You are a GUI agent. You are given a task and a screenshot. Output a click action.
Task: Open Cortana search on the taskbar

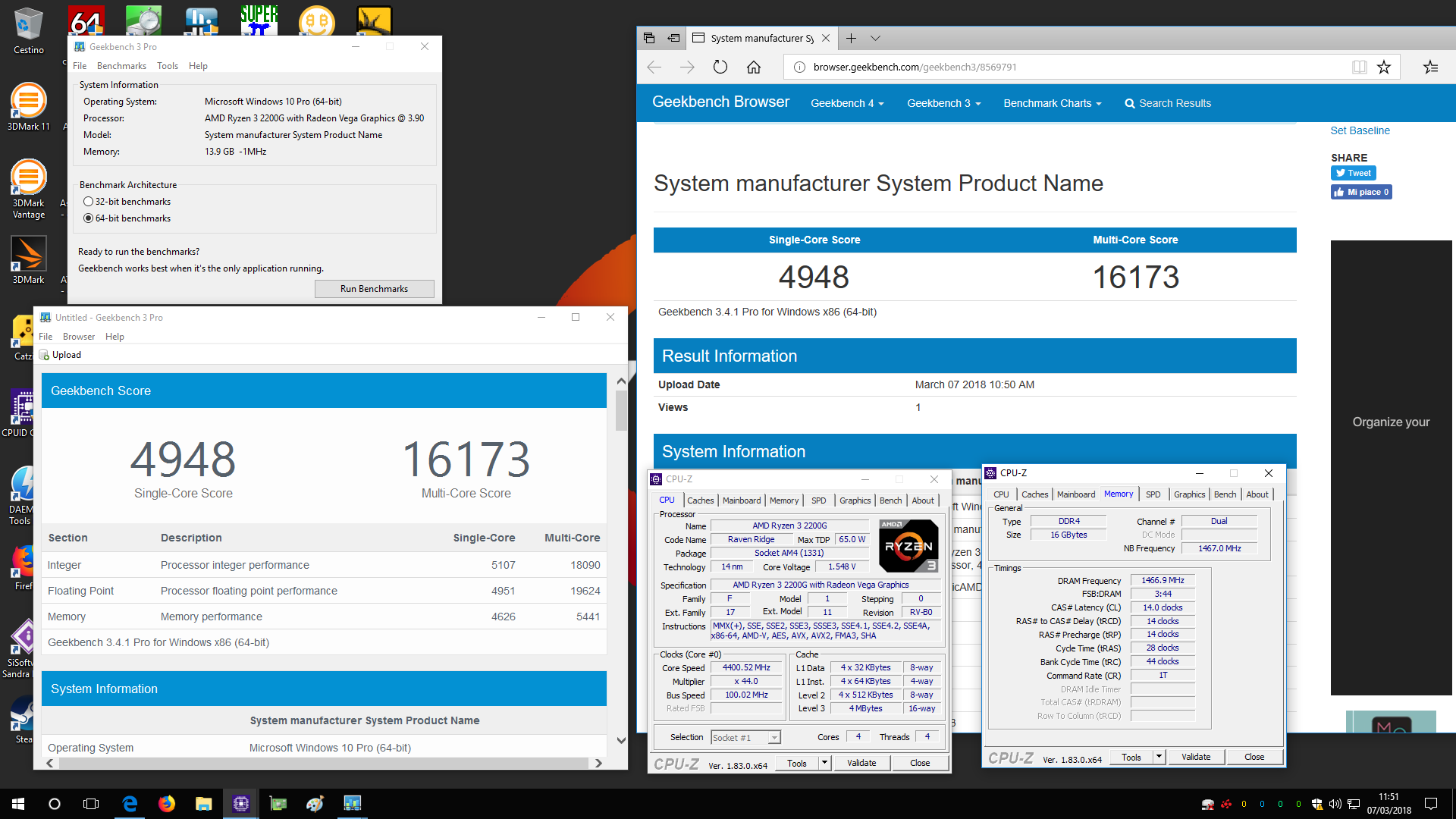click(x=55, y=804)
